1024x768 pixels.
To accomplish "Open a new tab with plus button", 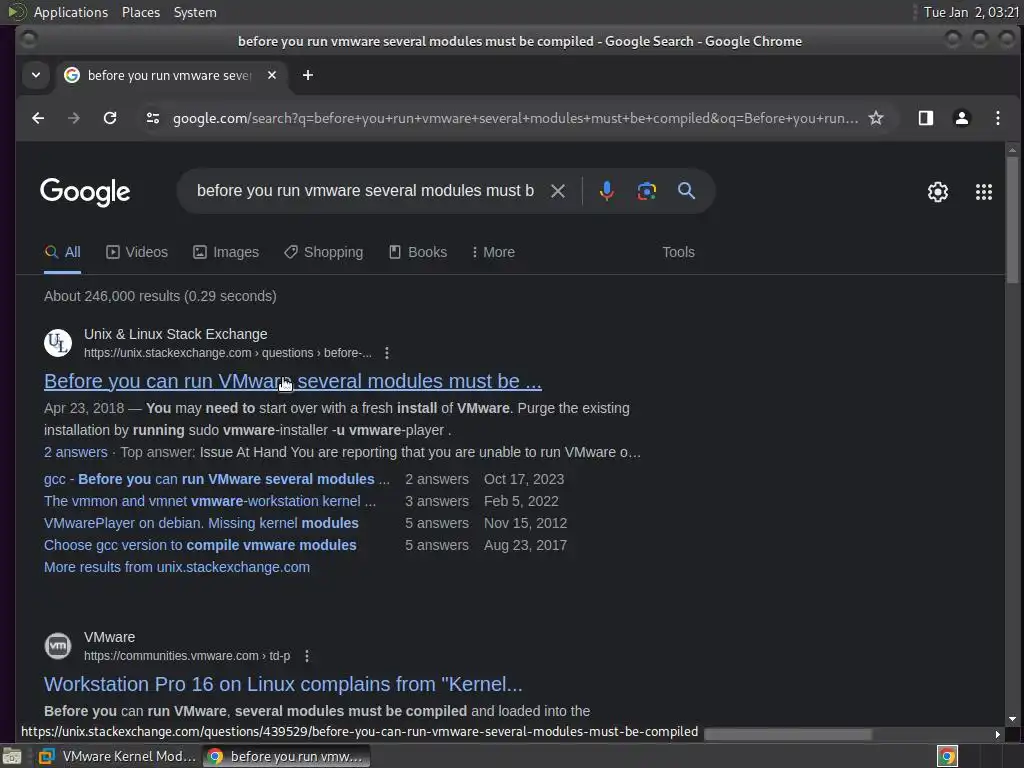I will click(308, 76).
